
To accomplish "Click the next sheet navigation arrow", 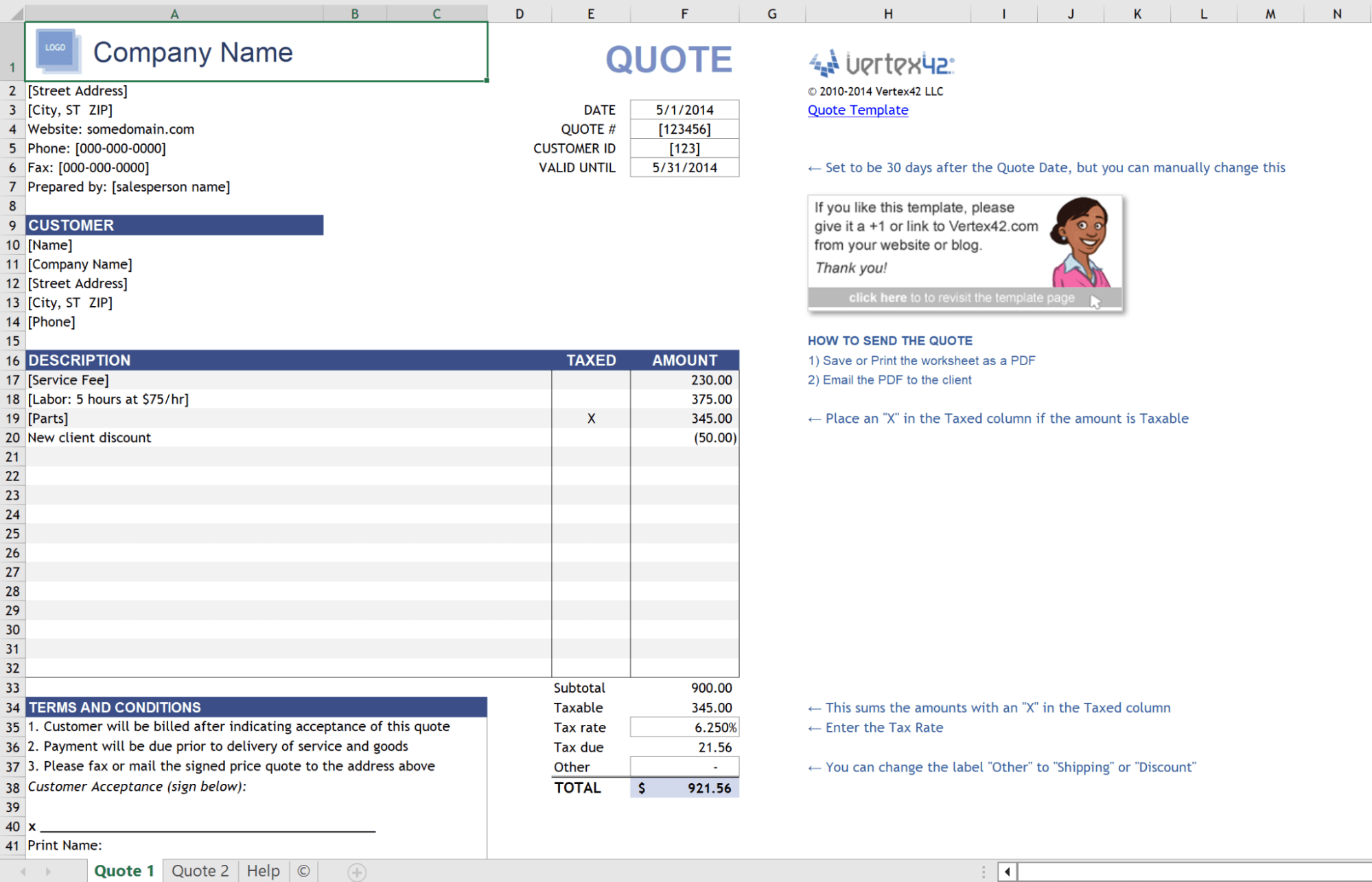I will pyautogui.click(x=48, y=872).
